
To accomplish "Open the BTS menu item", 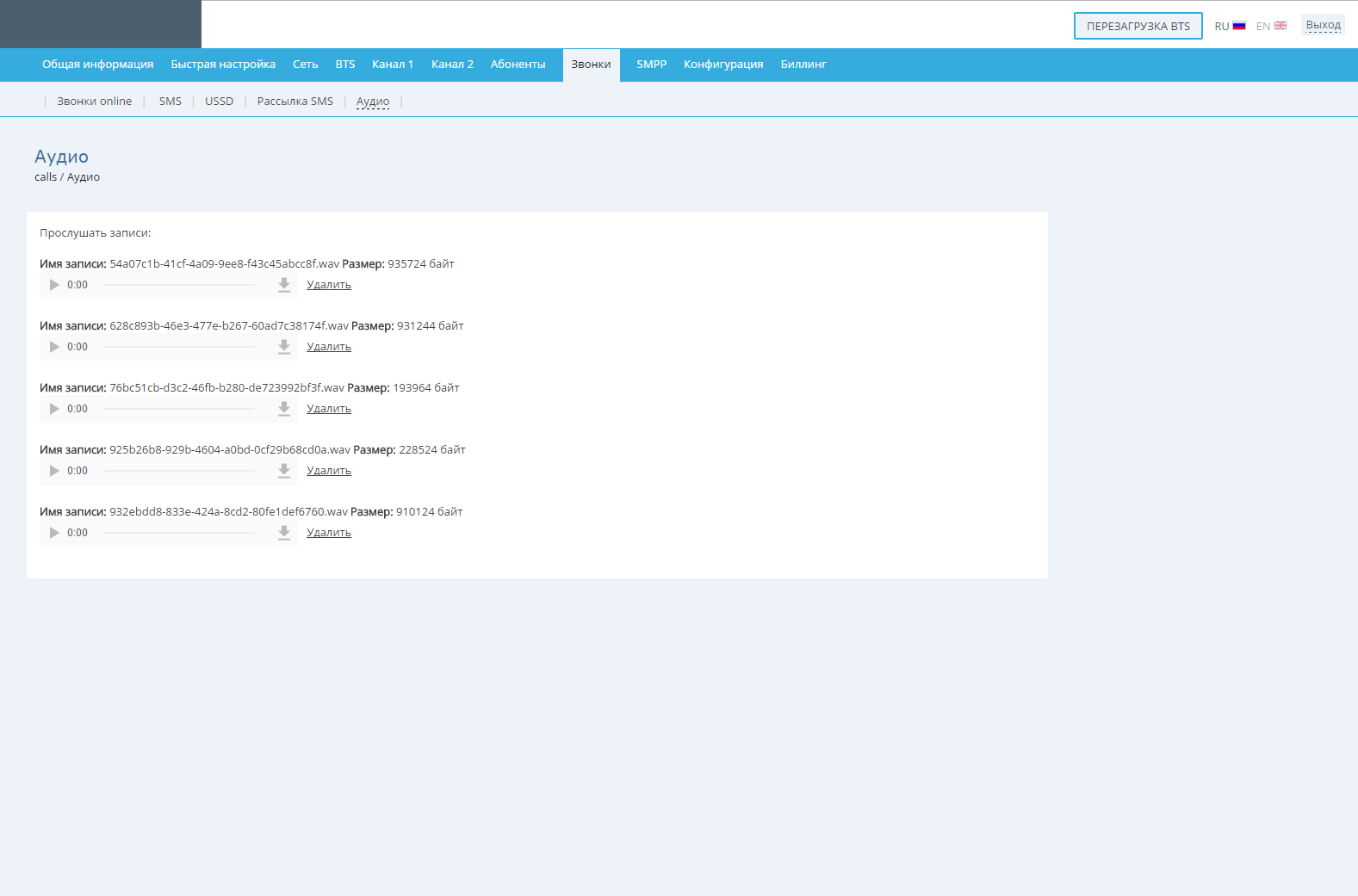I will click(345, 65).
